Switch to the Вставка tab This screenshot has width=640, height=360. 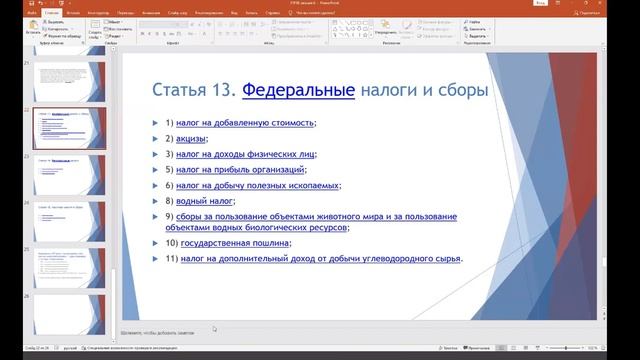click(x=73, y=13)
